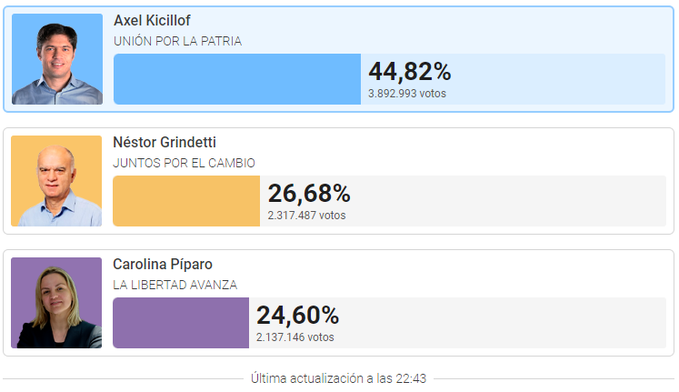This screenshot has width=679, height=392.
Task: Click Néstor Grindetti's candidate photo
Action: [56, 181]
